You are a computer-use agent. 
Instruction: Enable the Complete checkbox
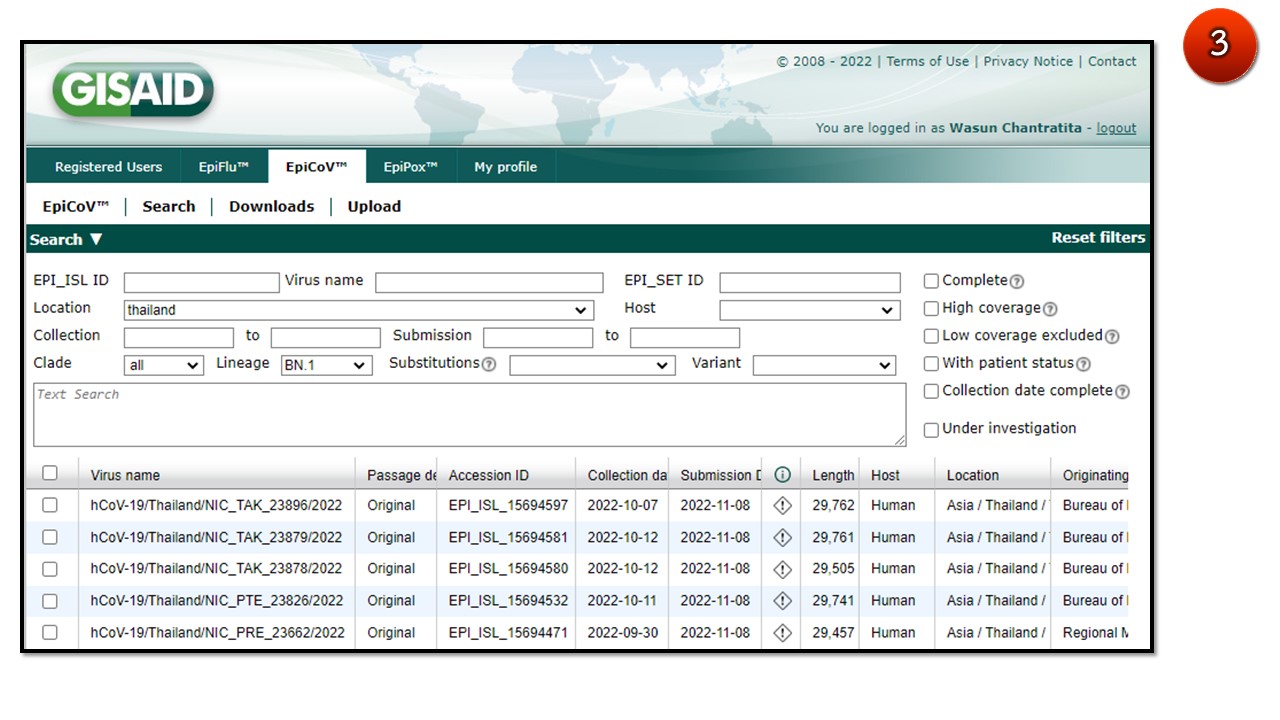tap(931, 281)
